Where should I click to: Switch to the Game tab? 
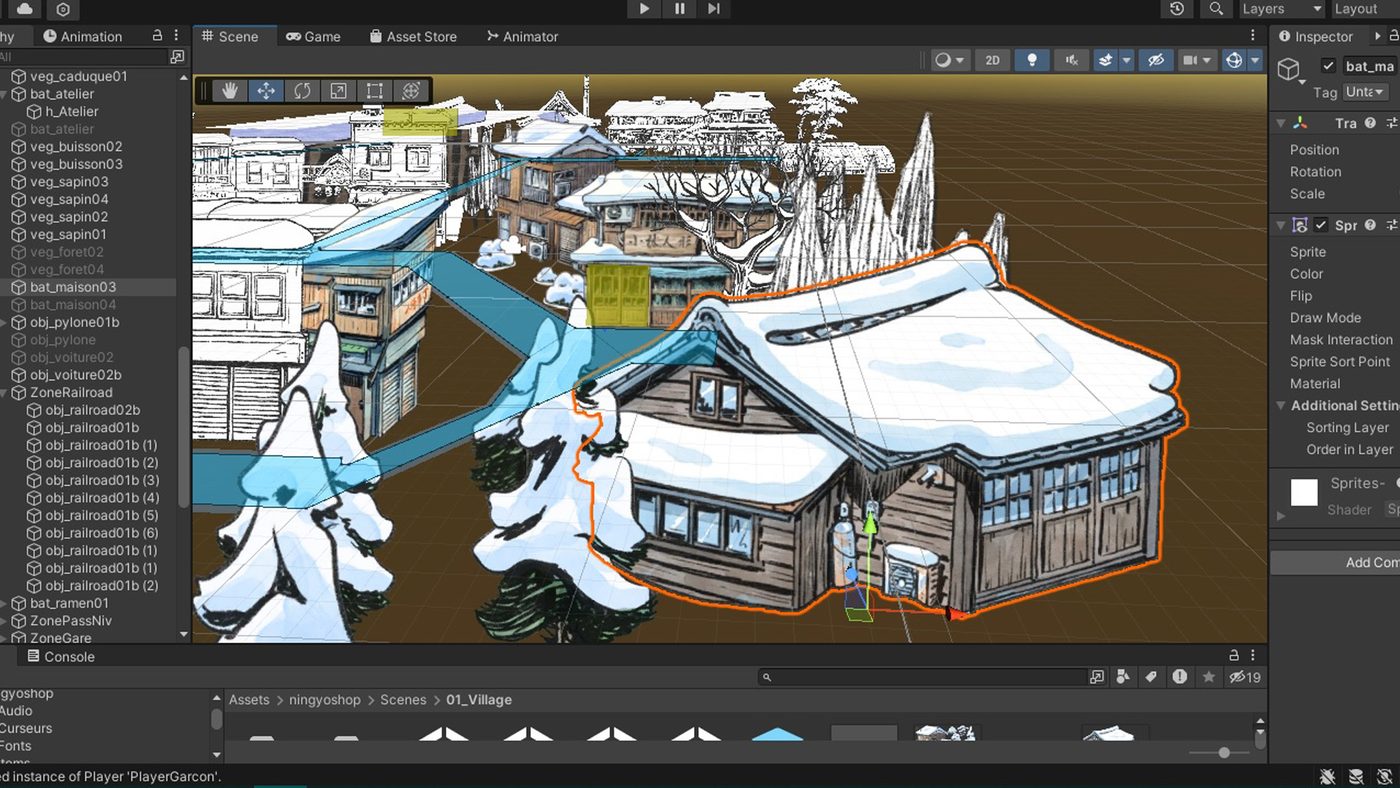pyautogui.click(x=313, y=36)
